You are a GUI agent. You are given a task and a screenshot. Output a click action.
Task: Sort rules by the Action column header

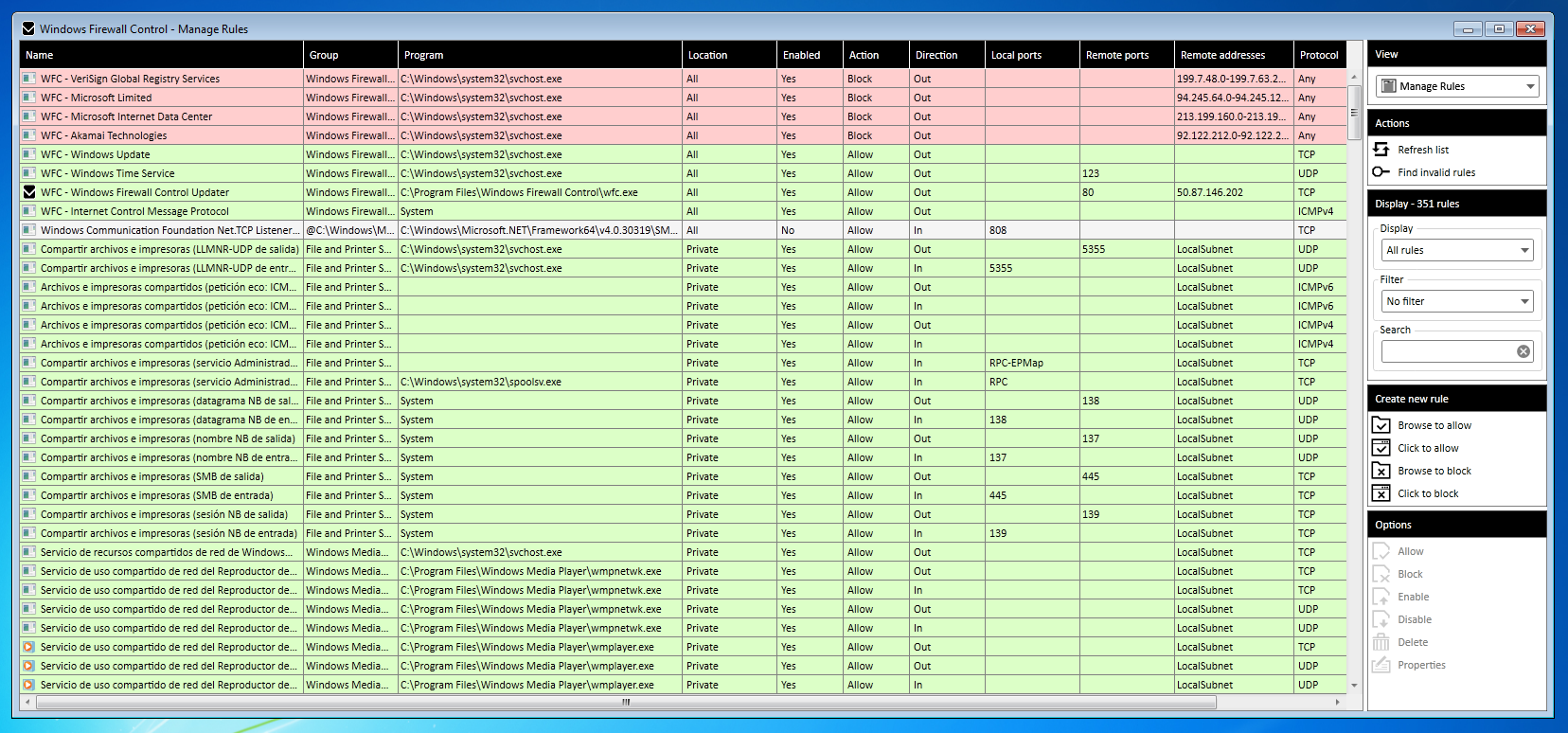pos(876,55)
